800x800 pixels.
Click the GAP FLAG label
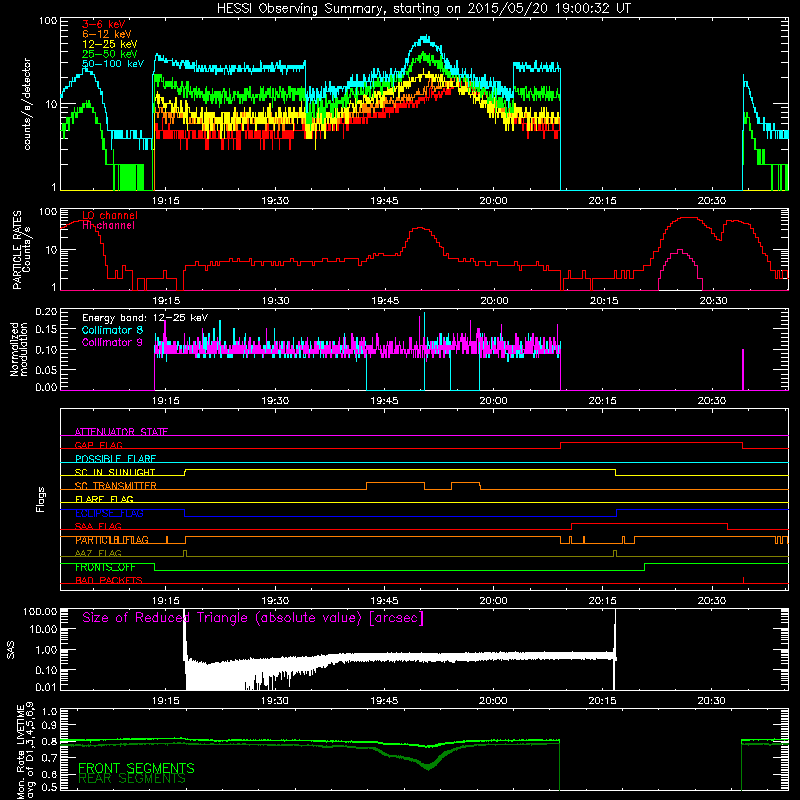click(x=98, y=445)
